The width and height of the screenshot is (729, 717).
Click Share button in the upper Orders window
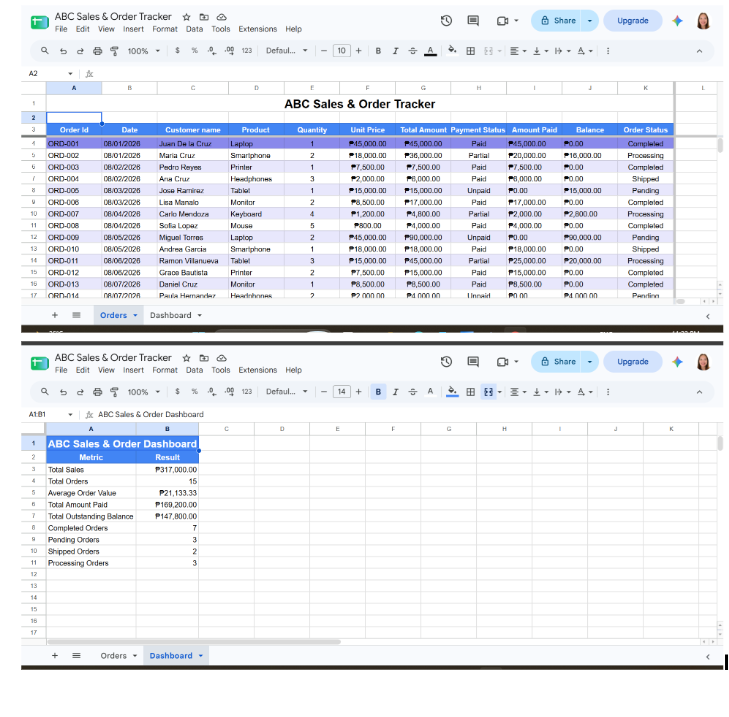click(557, 20)
